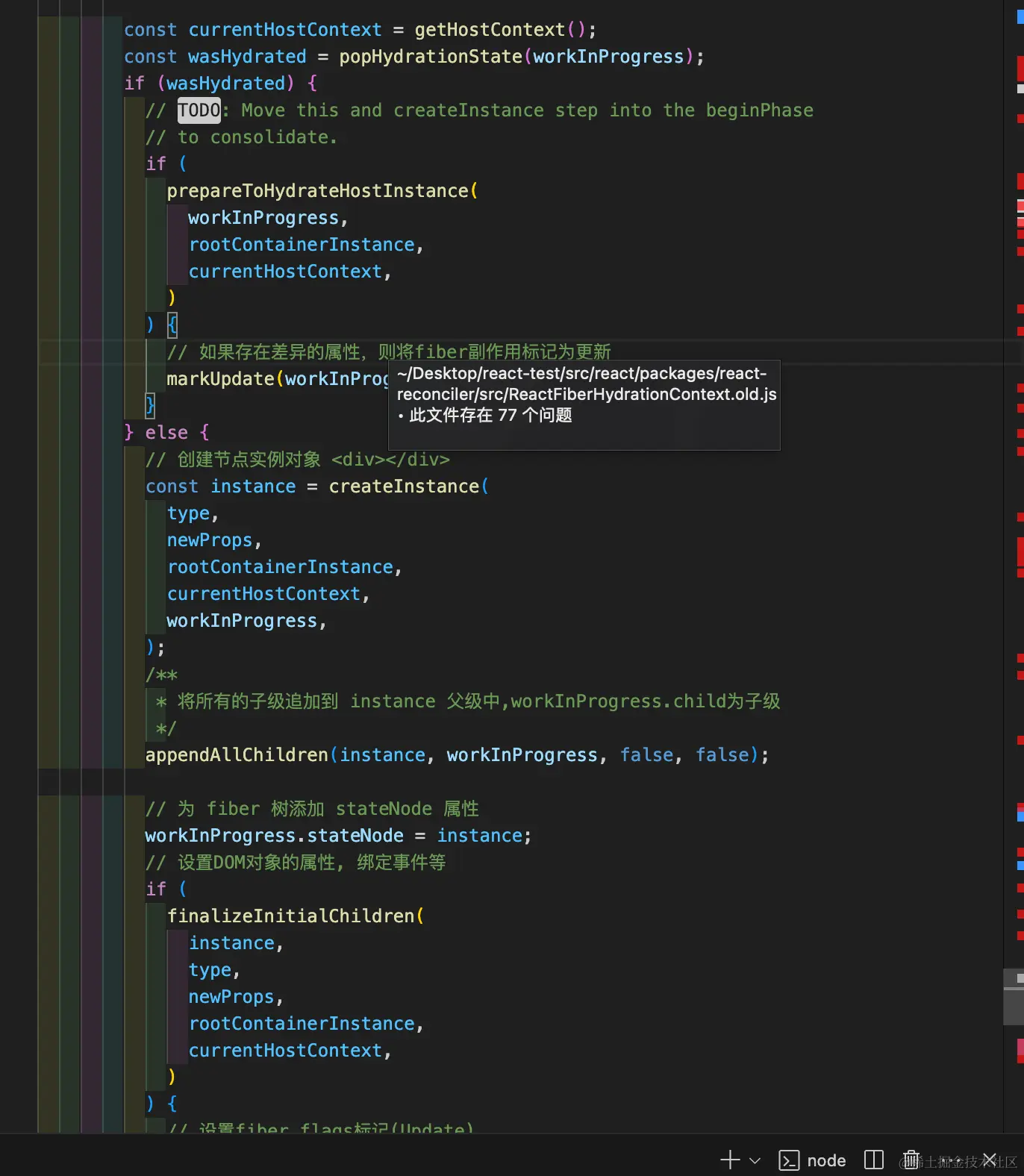This screenshot has height=1176, width=1024.
Task: Open the terminal launch profile dropdown chevron
Action: click(x=755, y=1160)
